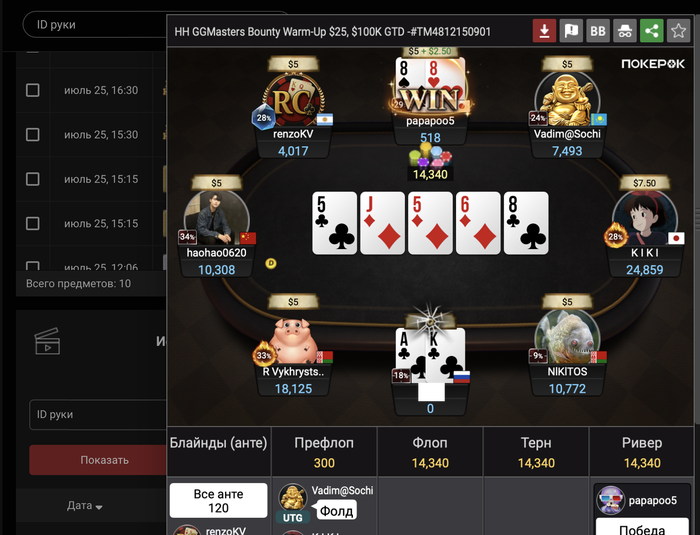The height and width of the screenshot is (535, 700).
Task: Check the box for июль 25, 16:30 row
Action: [x=33, y=90]
